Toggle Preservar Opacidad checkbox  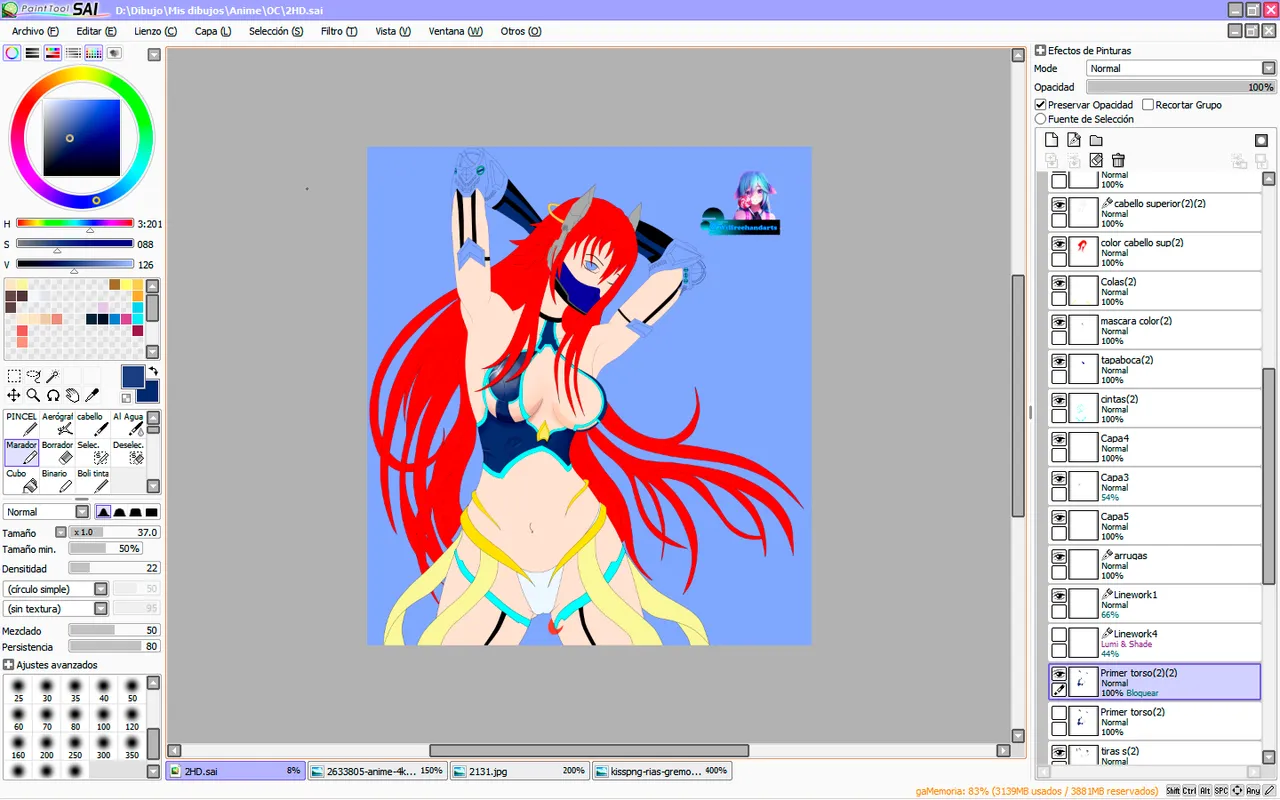[x=1040, y=104]
